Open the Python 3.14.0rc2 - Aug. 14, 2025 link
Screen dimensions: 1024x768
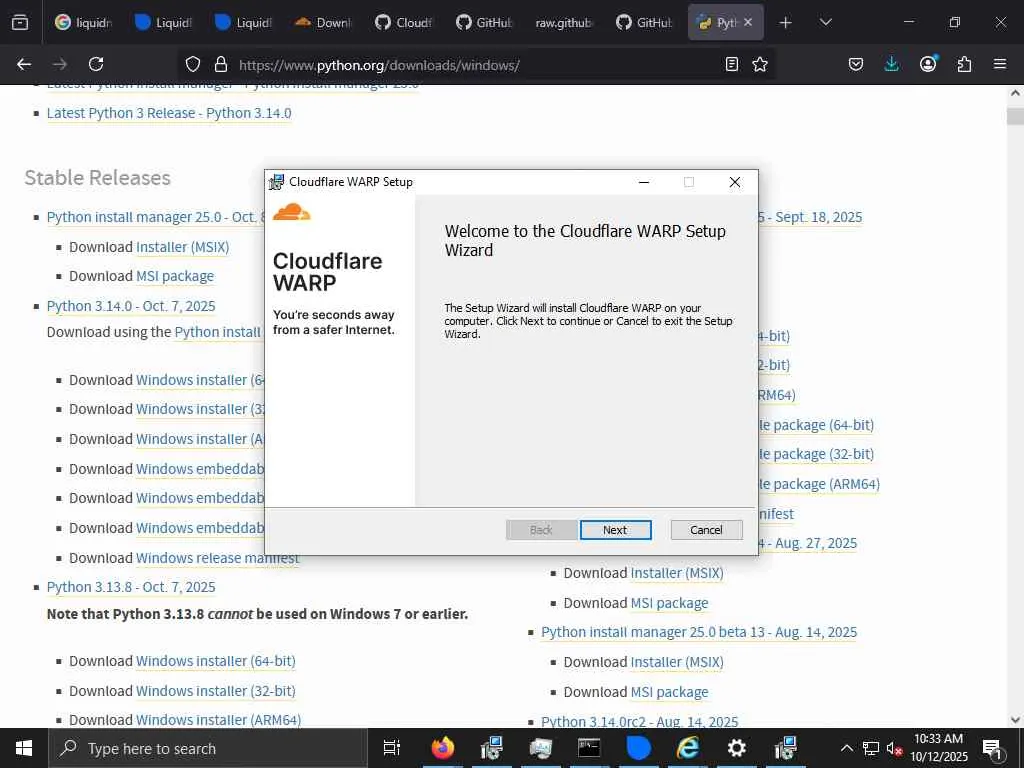639,722
